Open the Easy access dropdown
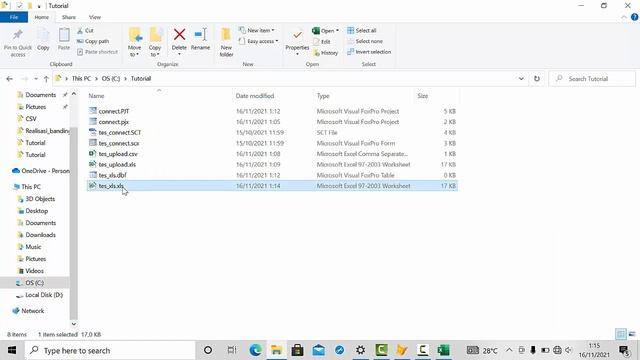The height and width of the screenshot is (360, 640). (258, 41)
